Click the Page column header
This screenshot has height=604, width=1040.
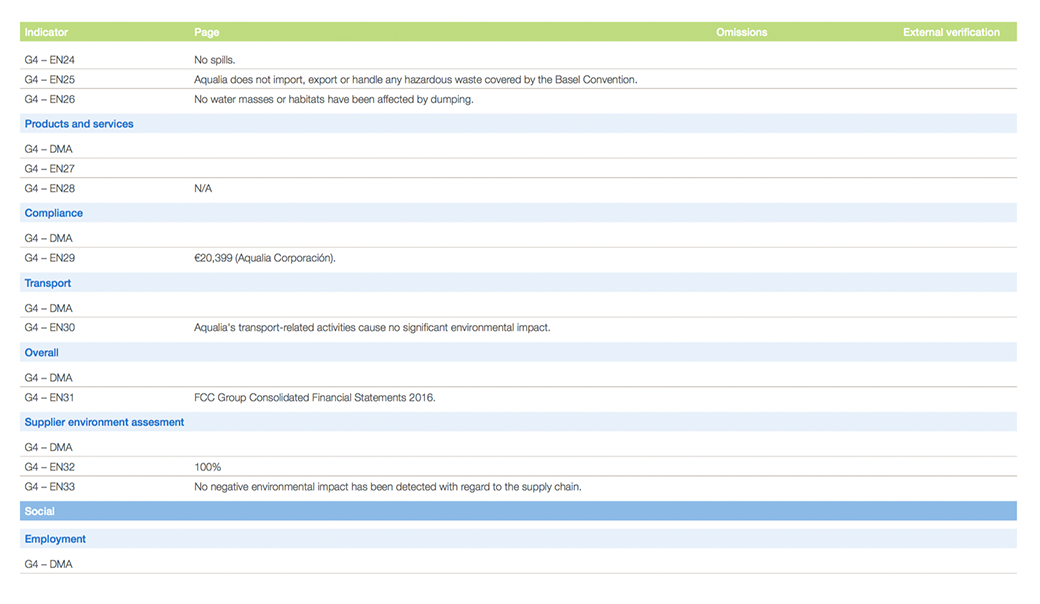[206, 32]
